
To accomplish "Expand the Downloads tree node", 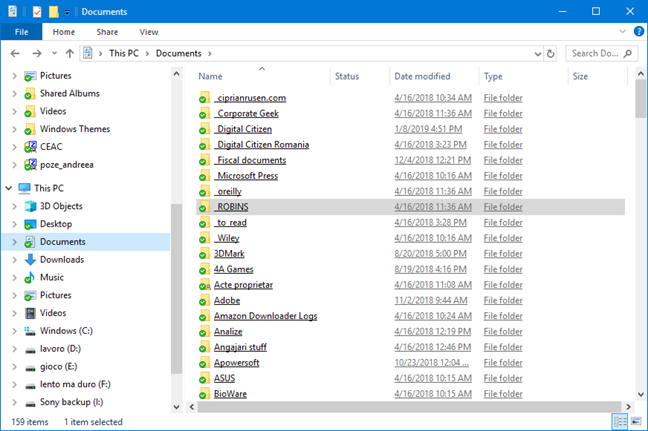I will 14,260.
